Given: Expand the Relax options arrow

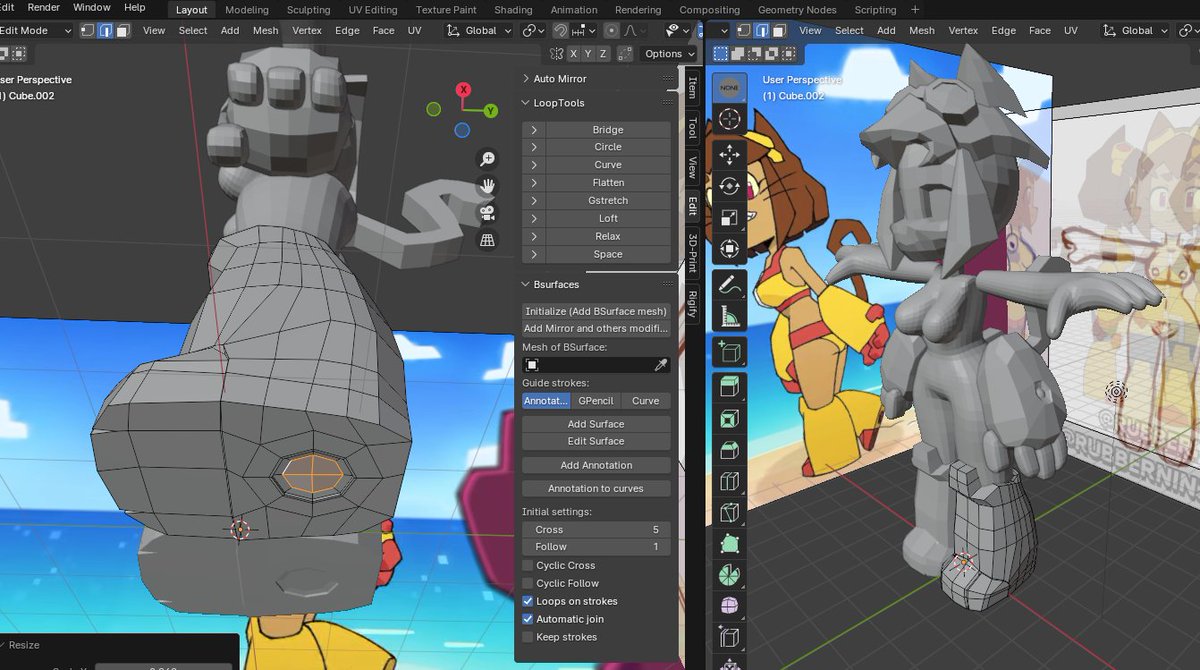Looking at the screenshot, I should click(534, 236).
